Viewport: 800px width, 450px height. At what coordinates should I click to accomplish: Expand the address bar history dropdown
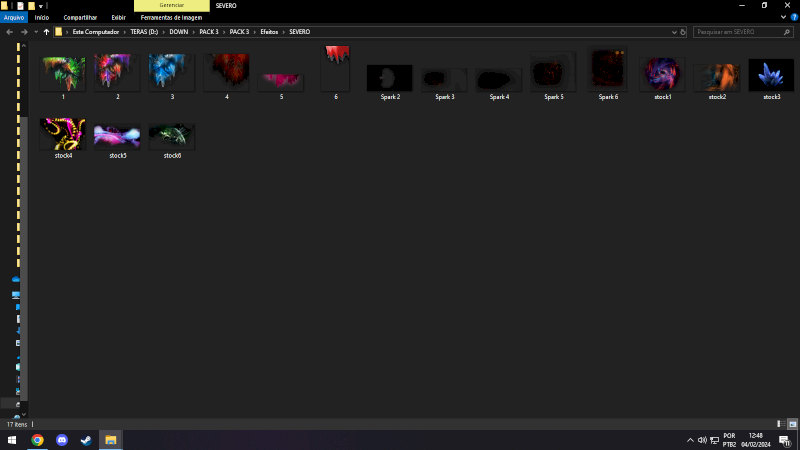(674, 32)
